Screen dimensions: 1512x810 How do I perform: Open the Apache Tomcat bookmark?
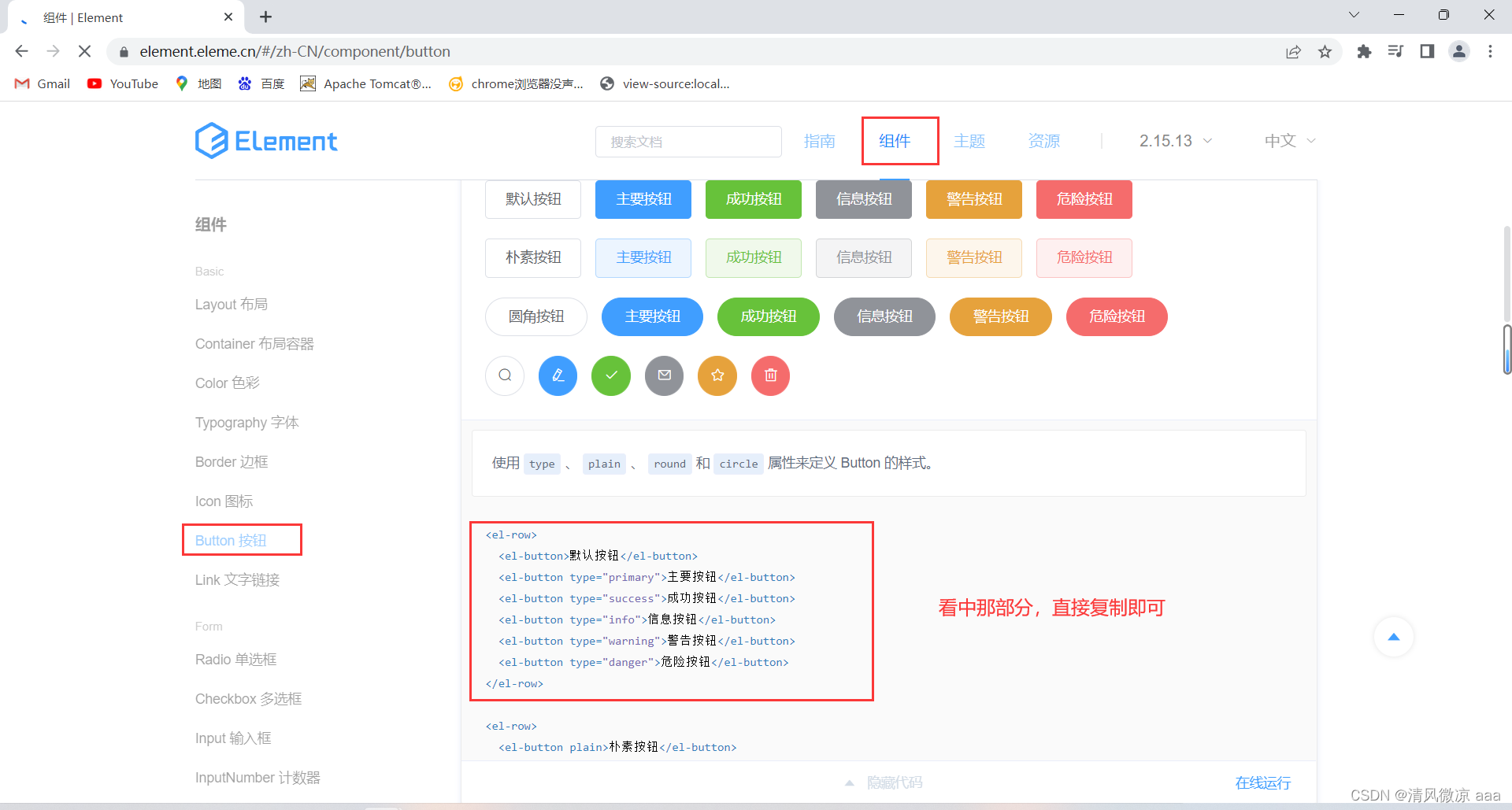click(x=366, y=83)
